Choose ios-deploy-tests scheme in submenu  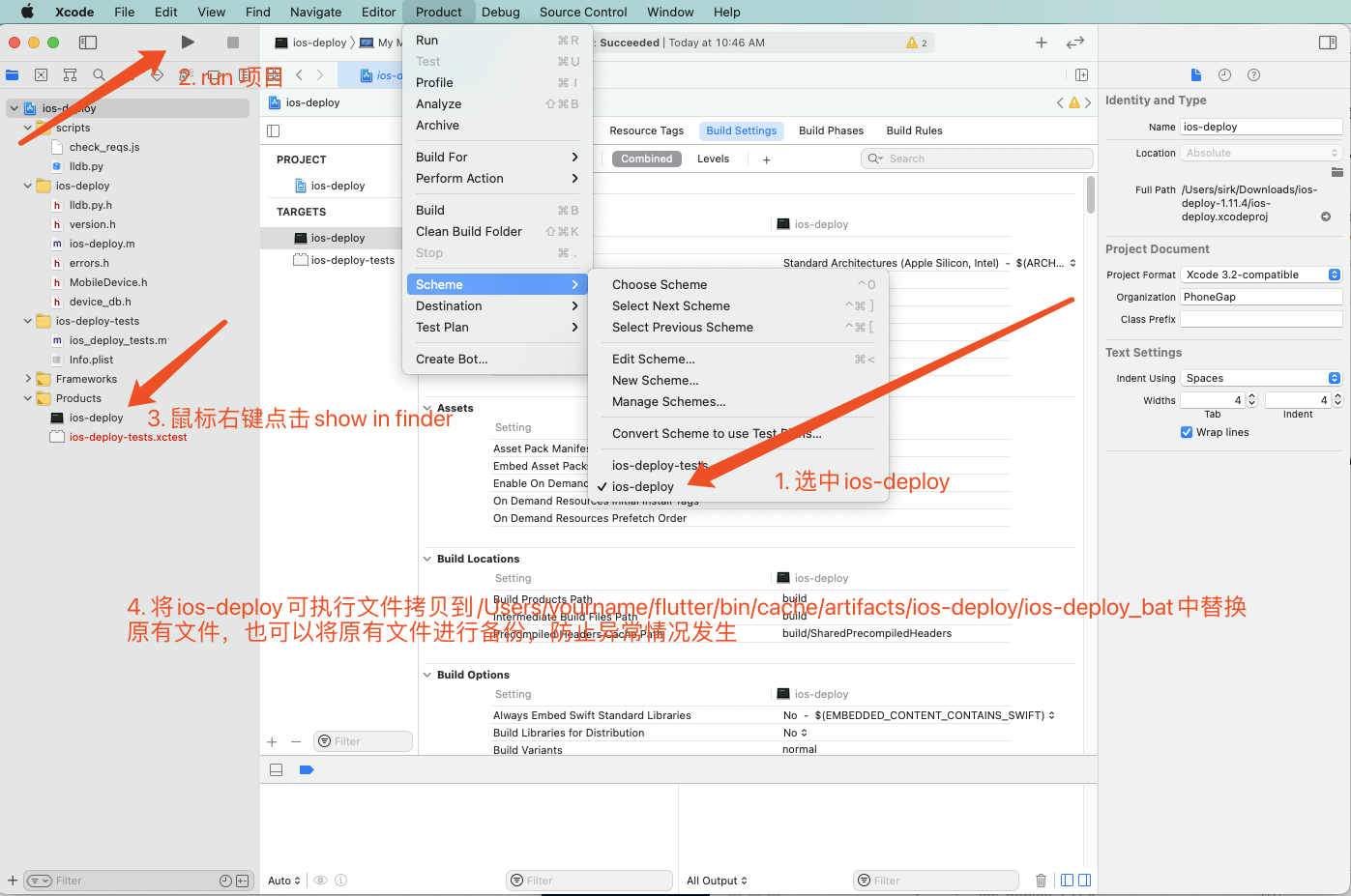(661, 465)
